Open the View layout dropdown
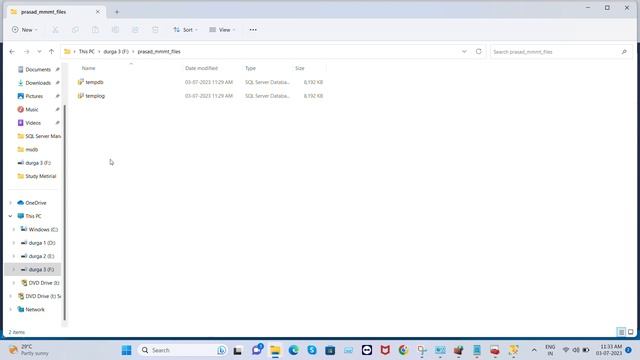640x360 pixels. tap(222, 30)
